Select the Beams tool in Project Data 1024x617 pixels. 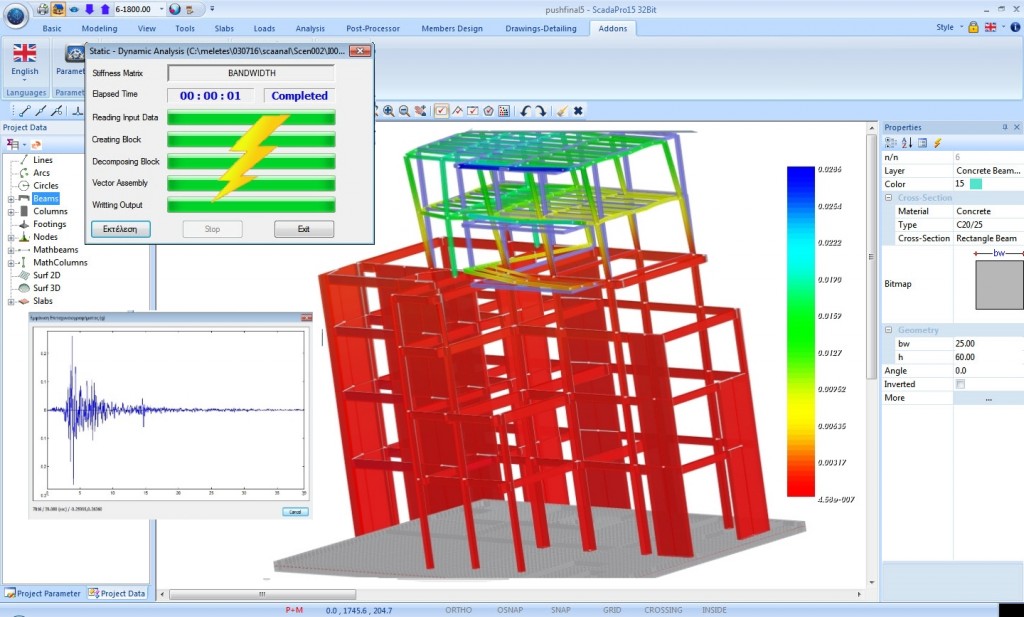(44, 198)
